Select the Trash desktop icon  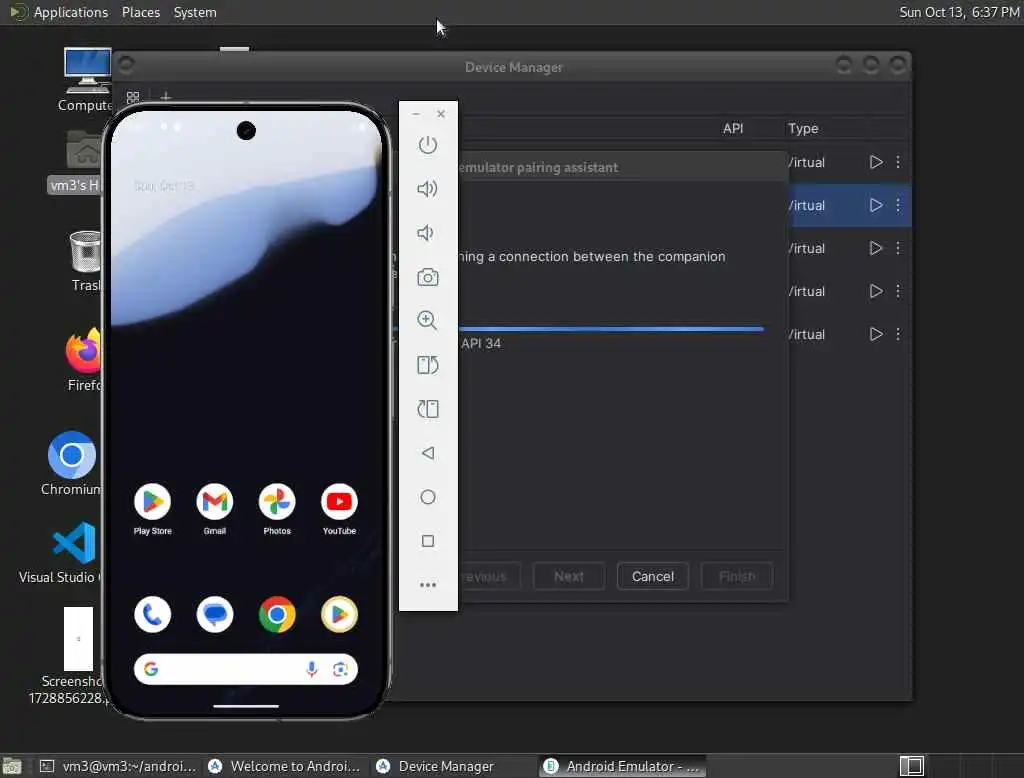click(86, 261)
